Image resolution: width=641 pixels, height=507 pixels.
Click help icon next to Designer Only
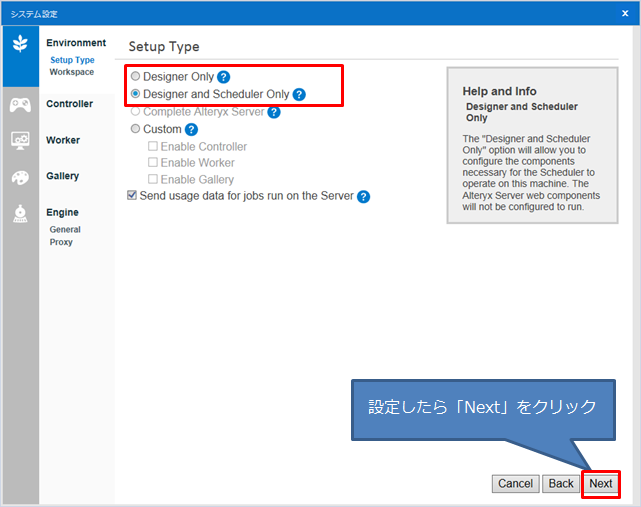click(224, 77)
